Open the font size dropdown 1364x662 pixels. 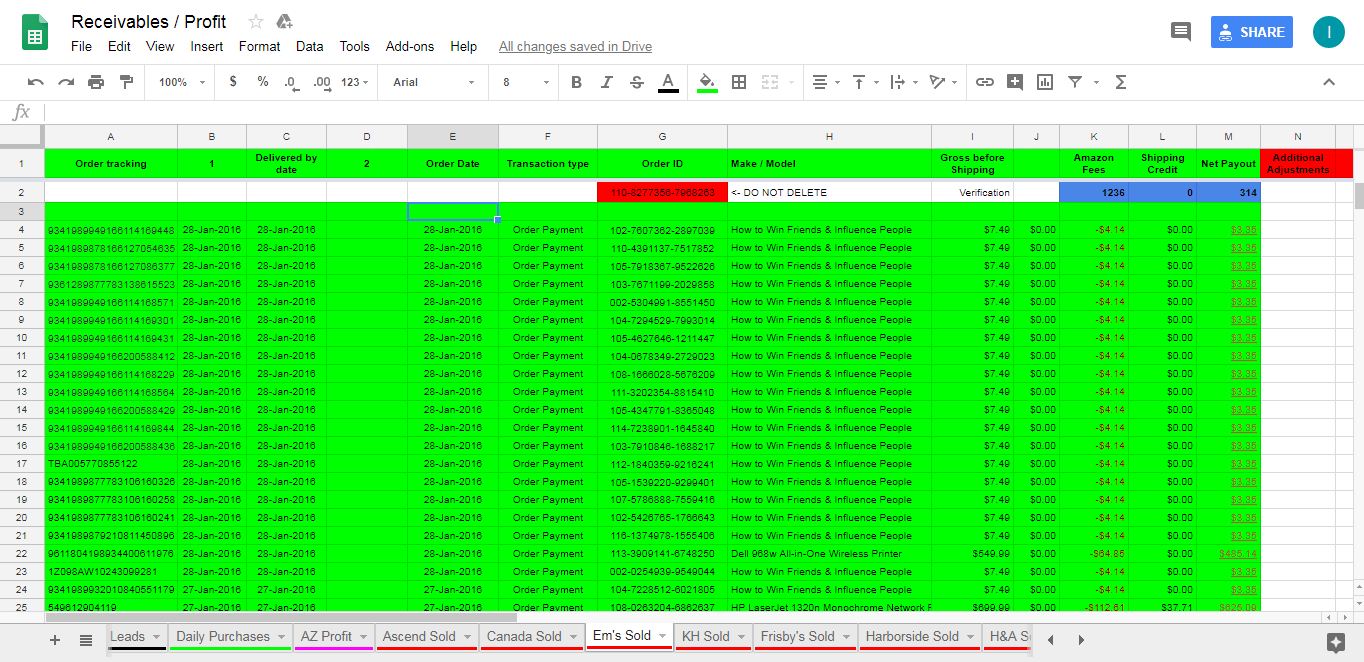click(525, 82)
